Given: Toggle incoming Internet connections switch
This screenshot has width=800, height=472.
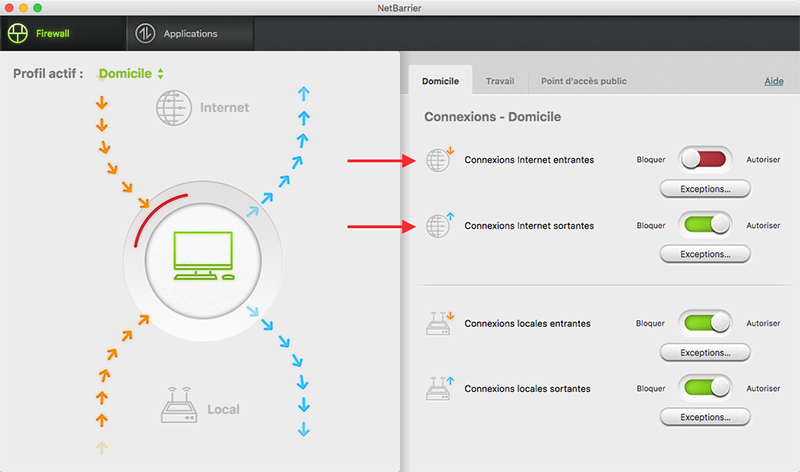Looking at the screenshot, I should 705,159.
